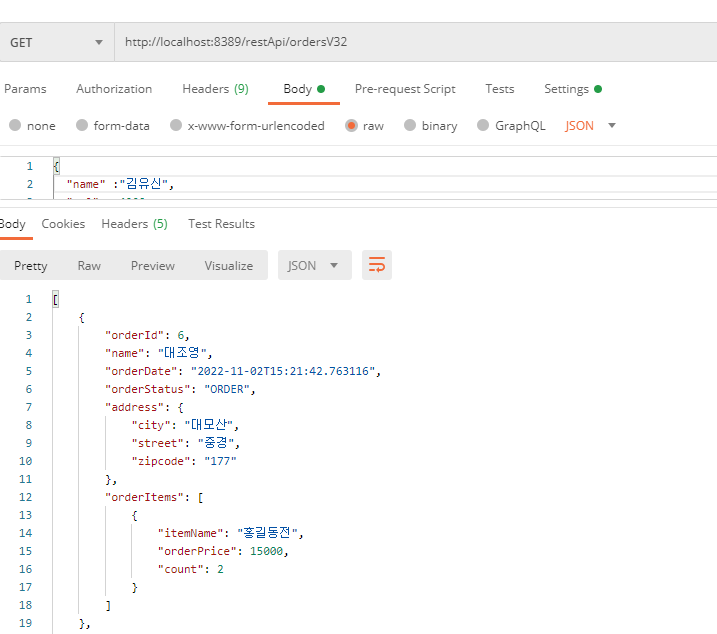This screenshot has height=634, width=717.
Task: Open the Settings tab
Action: 573,89
